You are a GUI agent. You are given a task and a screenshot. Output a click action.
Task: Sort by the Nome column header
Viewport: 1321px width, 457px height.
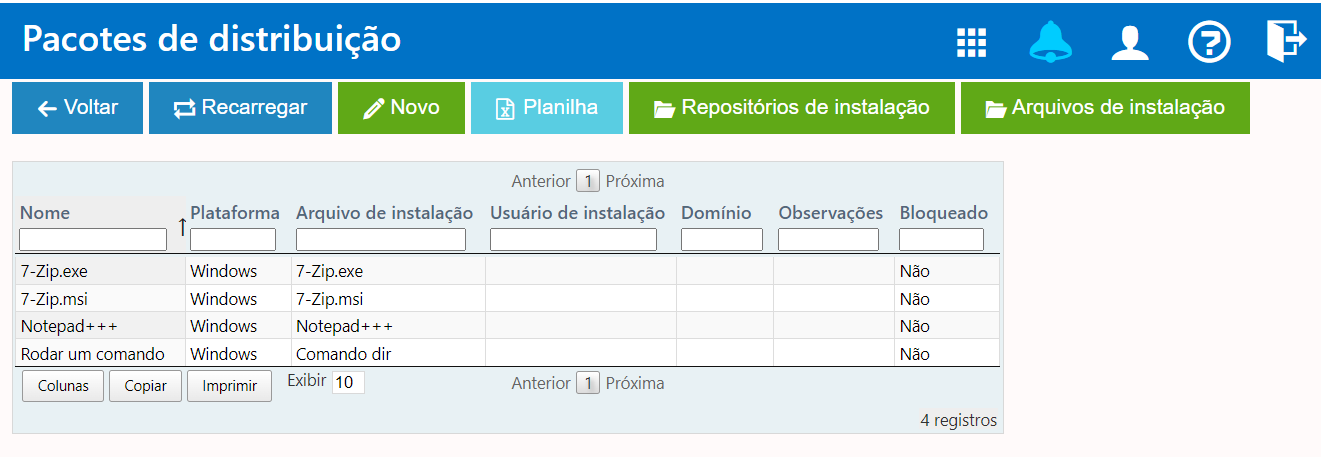click(x=45, y=213)
